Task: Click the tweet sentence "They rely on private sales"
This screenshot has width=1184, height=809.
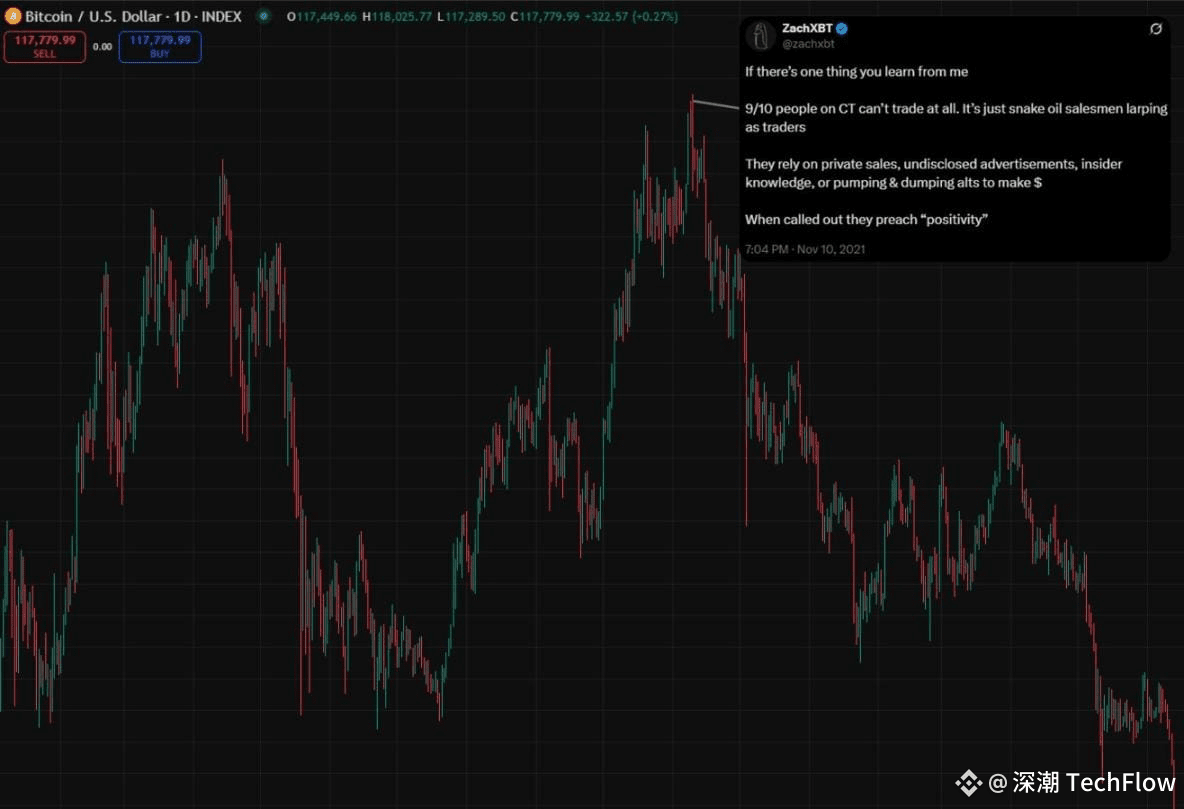Action: point(933,173)
